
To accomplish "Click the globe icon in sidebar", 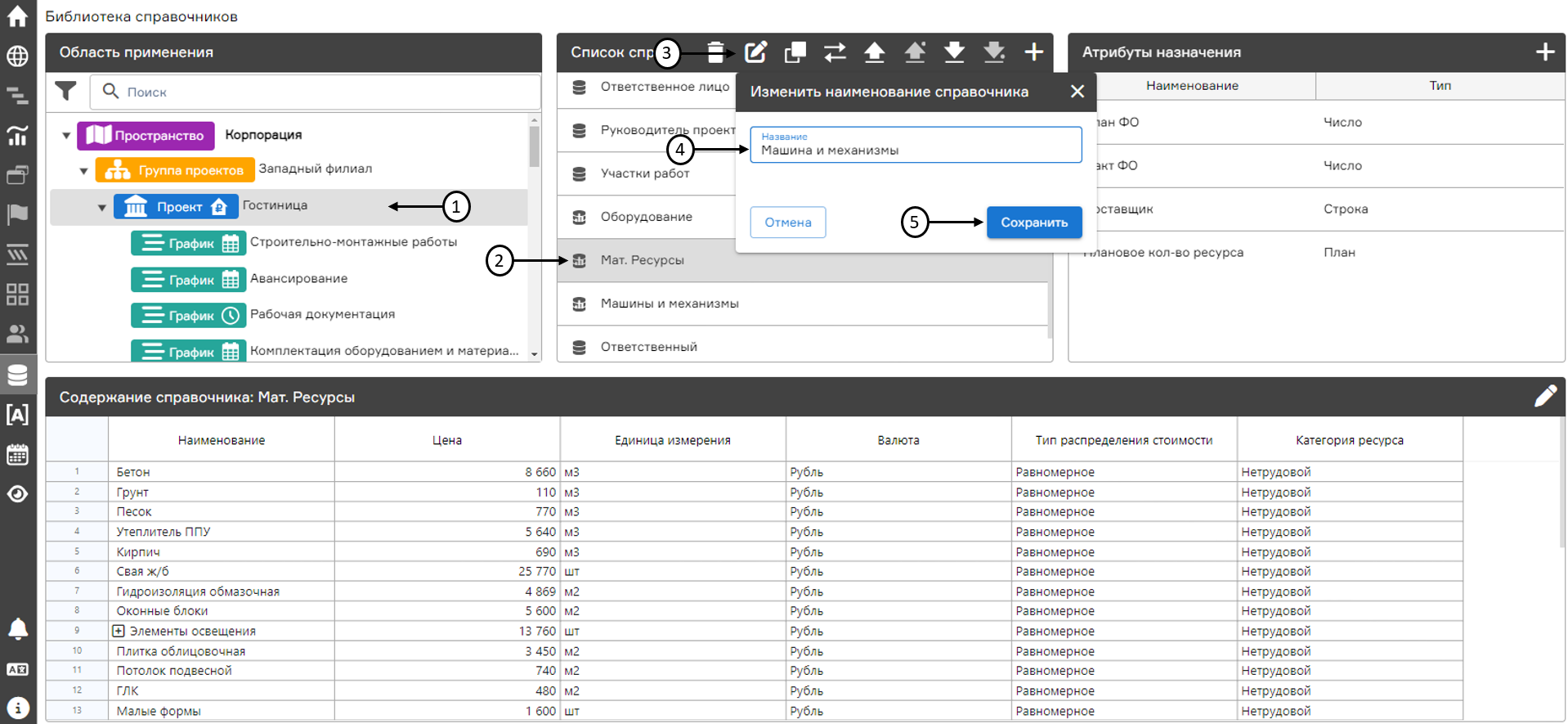I will 17,56.
